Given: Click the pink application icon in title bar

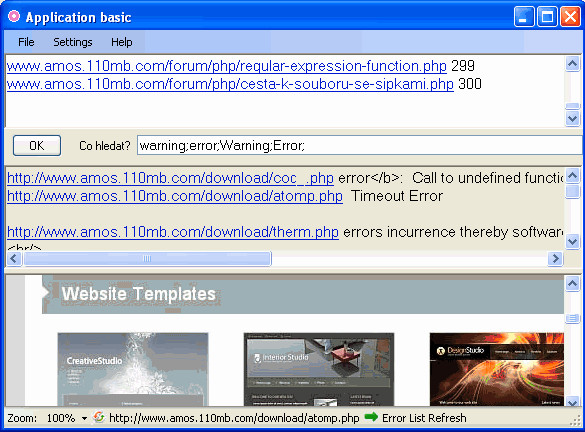Looking at the screenshot, I should pos(14,16).
